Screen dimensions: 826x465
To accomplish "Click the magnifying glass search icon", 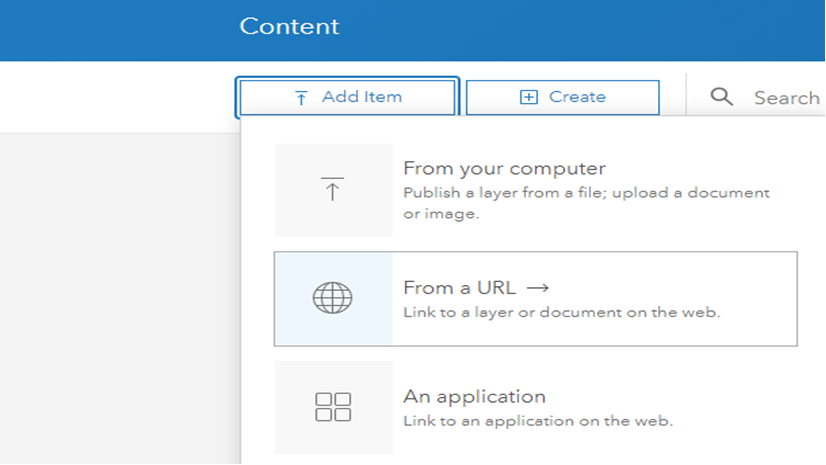I will coord(721,97).
